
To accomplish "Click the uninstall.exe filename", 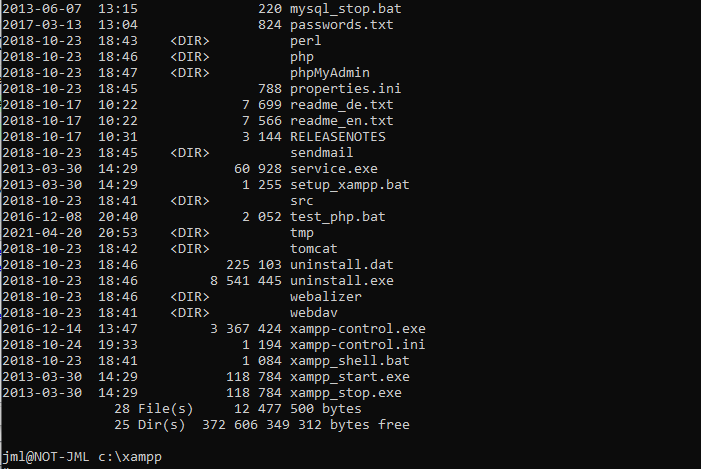I will tap(342, 281).
